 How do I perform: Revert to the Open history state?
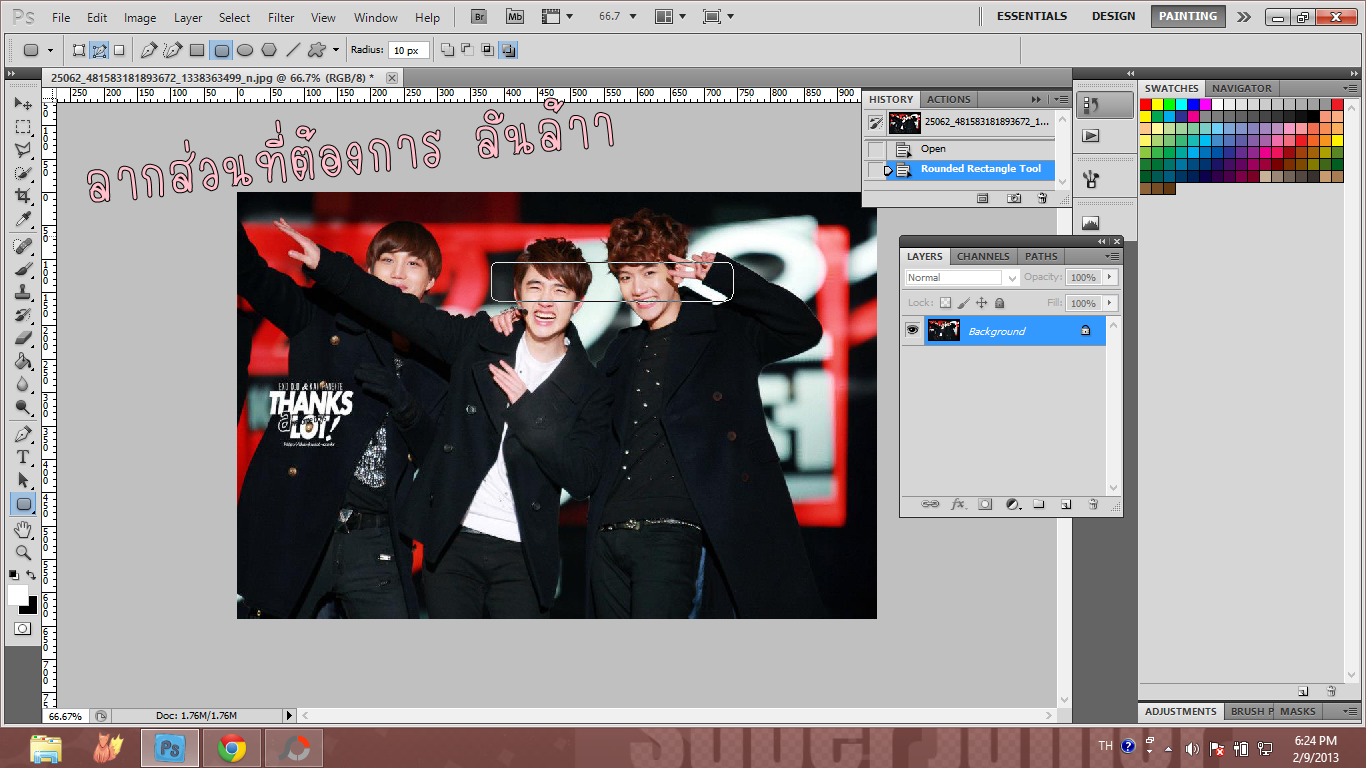click(x=933, y=149)
